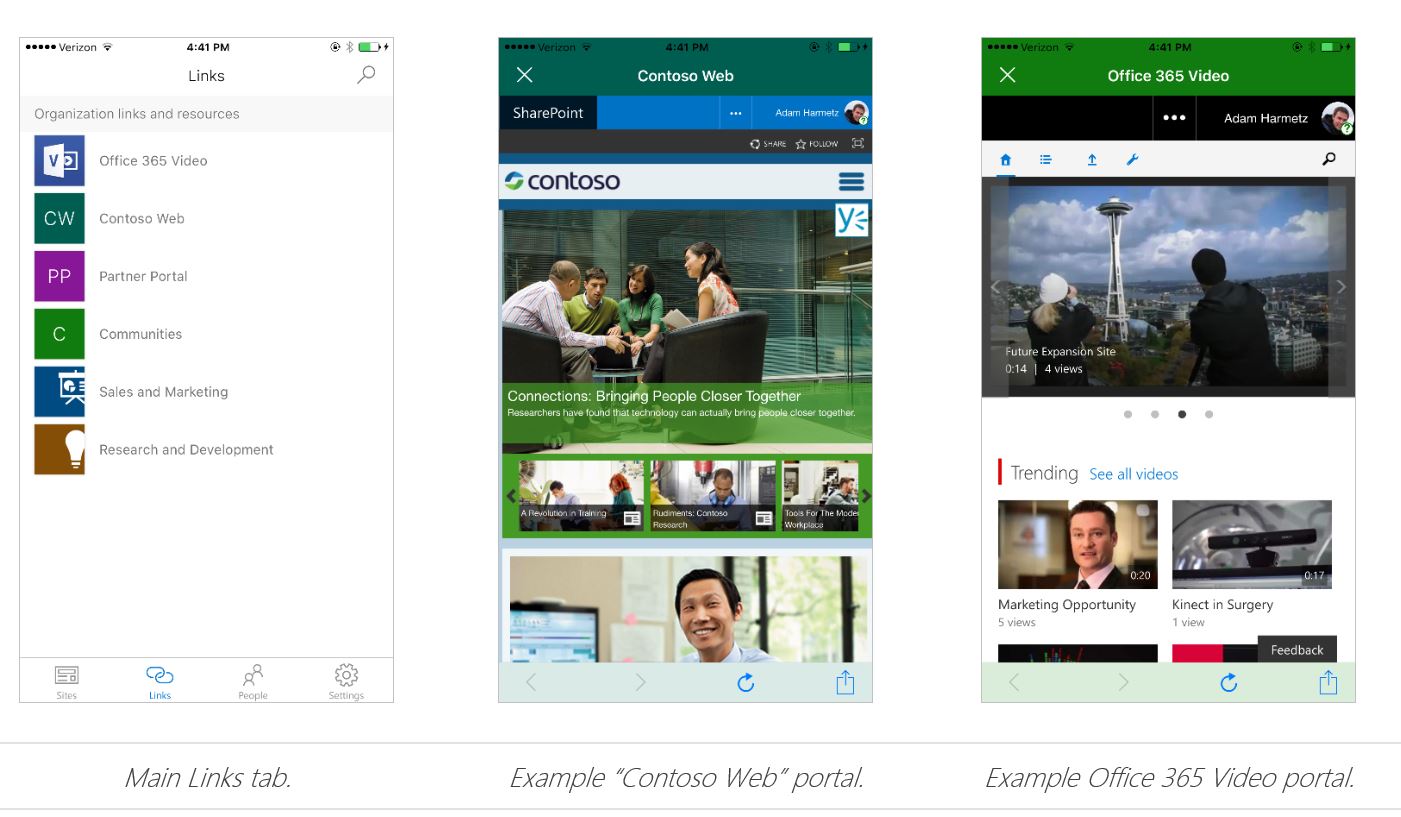Open the CW Contoso Web tile
This screenshot has height=817, width=1401.
[x=59, y=219]
